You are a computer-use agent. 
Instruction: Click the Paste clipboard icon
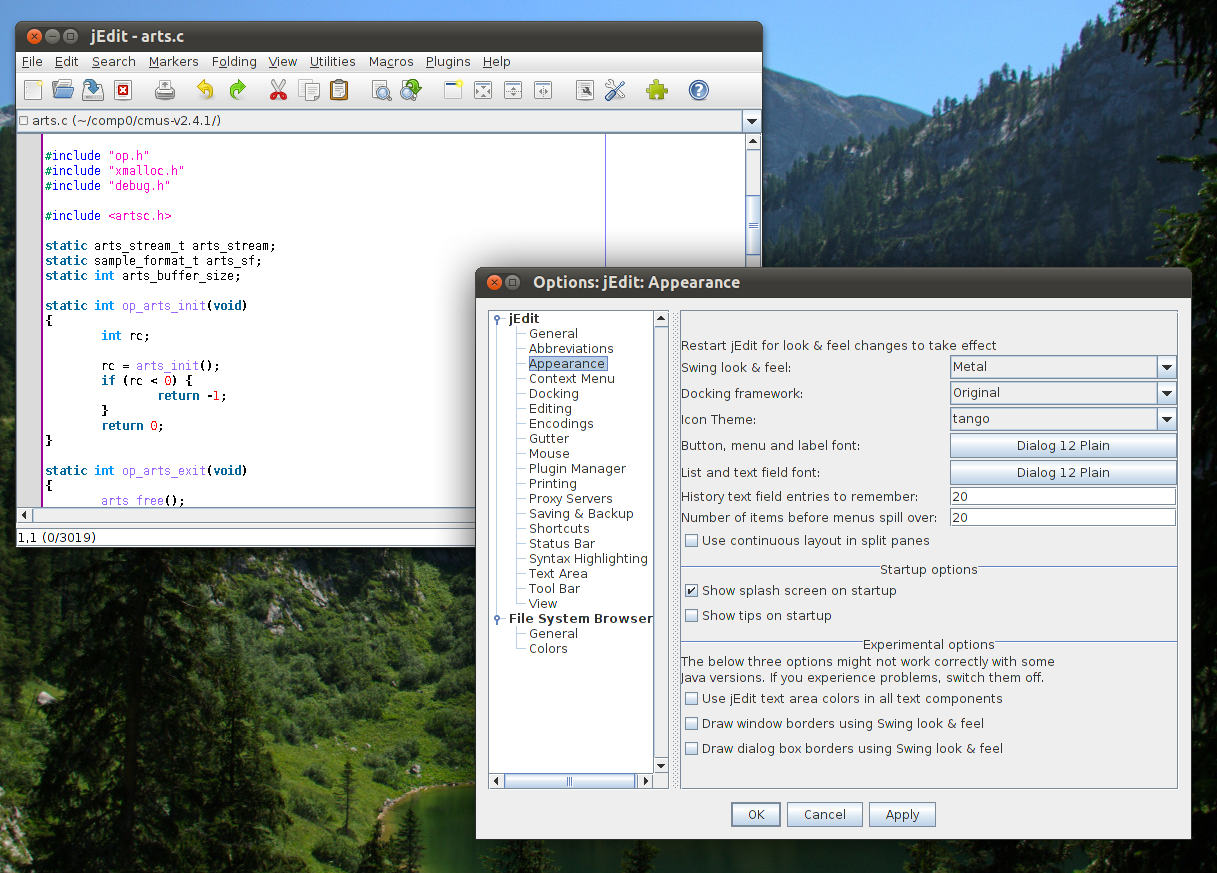(339, 90)
